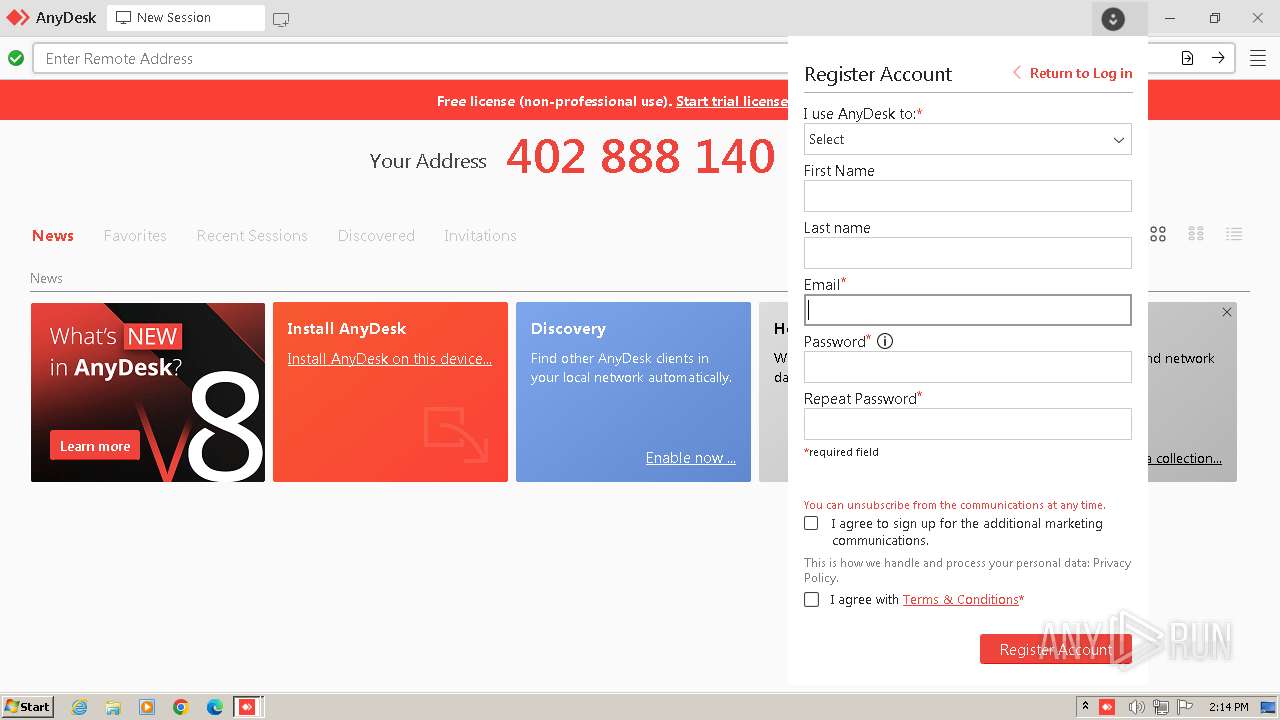Select the Recent Sessions tab
The image size is (1280, 720).
pos(252,236)
